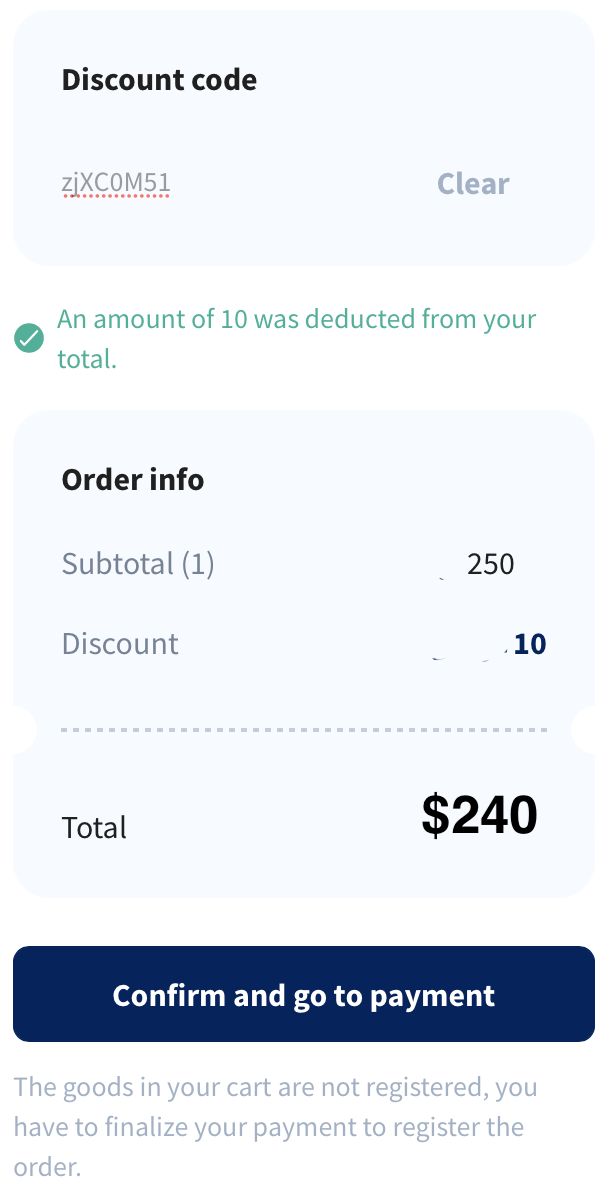Click the dashed divider line
Screen dimensions: 616x1192
tap(304, 730)
